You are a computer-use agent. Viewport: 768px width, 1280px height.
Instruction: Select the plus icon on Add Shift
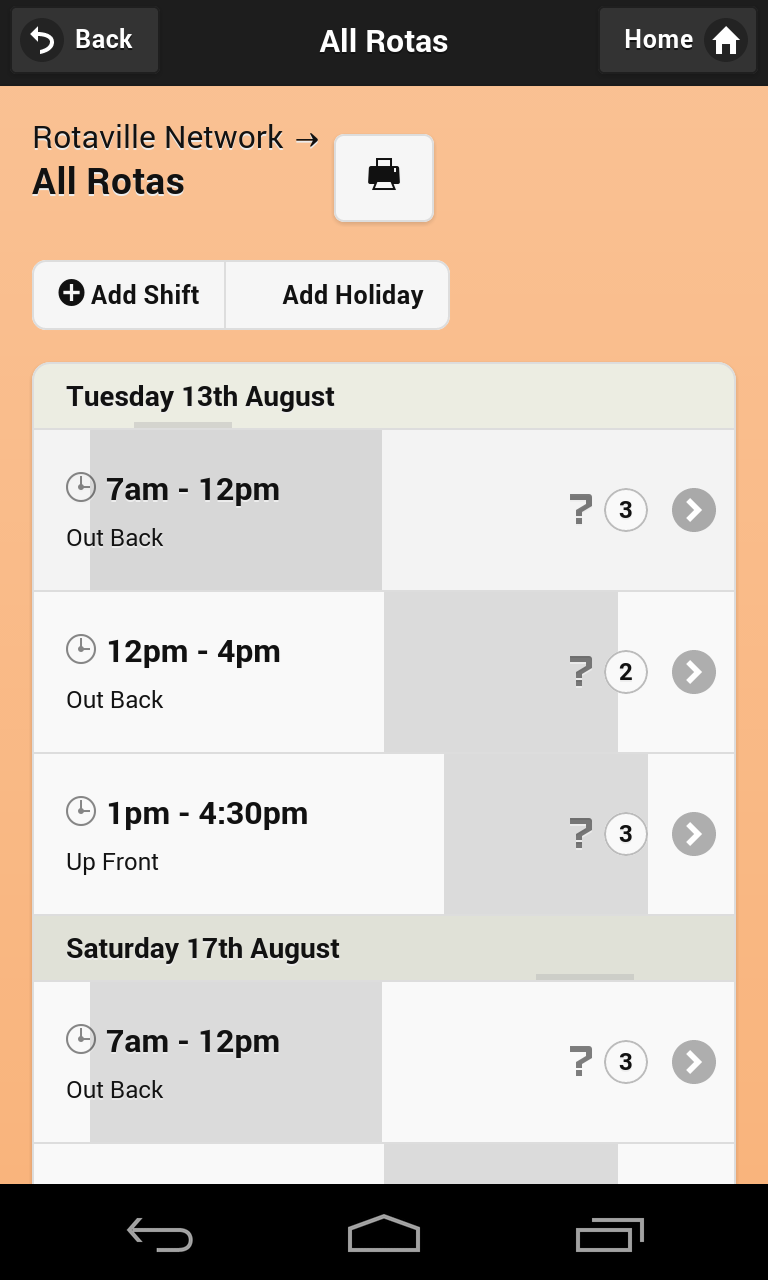[x=71, y=294]
